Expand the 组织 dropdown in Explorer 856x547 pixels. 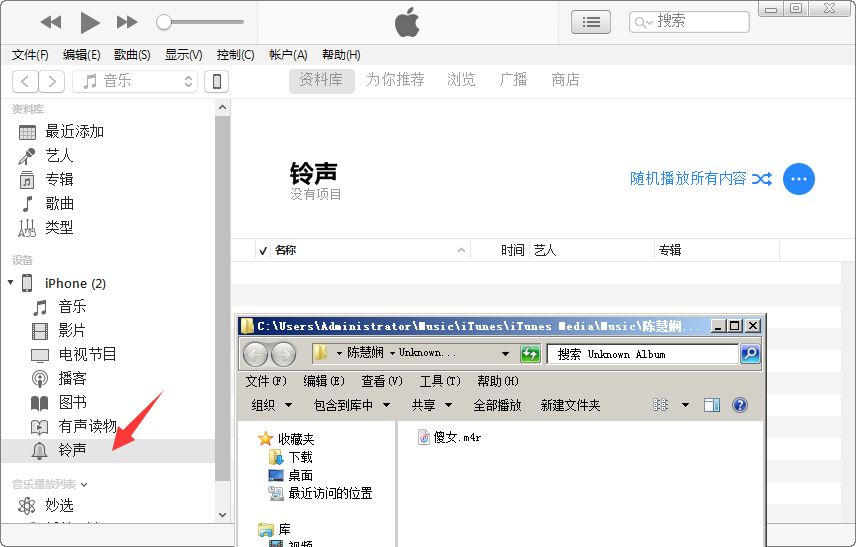click(x=271, y=405)
